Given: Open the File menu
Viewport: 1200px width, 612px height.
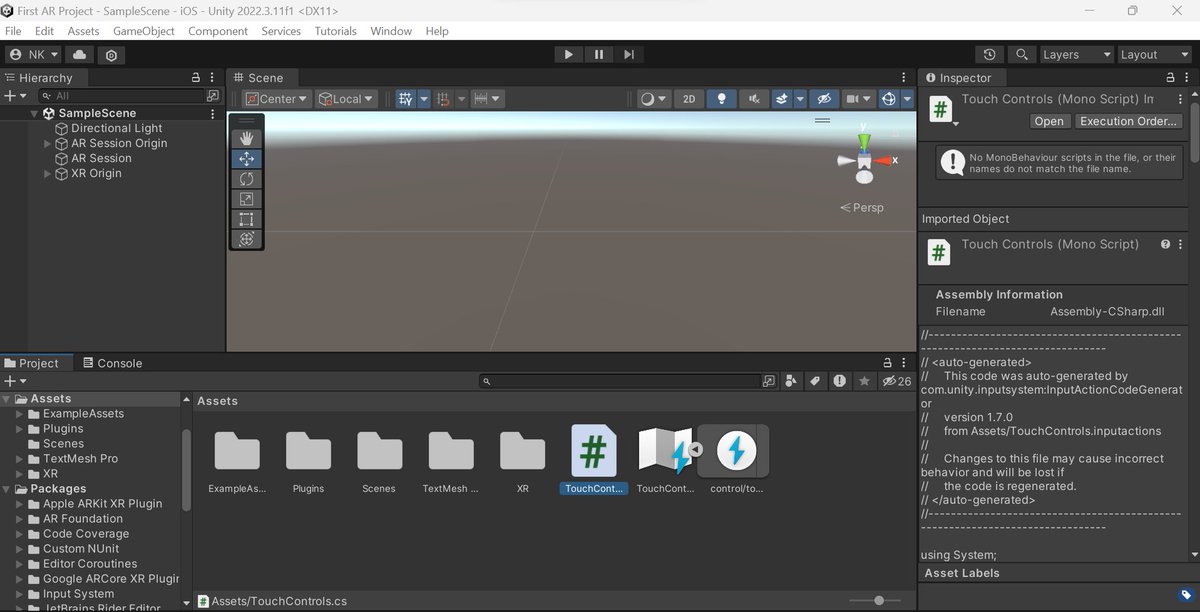Looking at the screenshot, I should coord(13,31).
